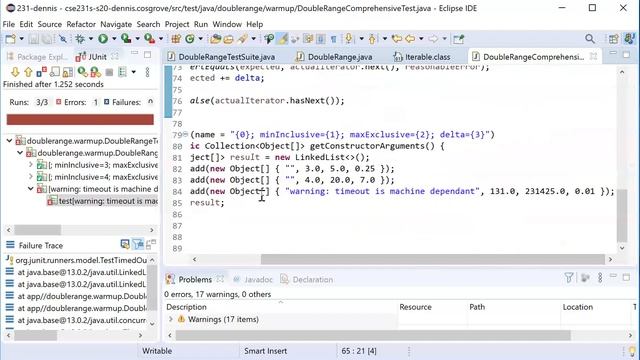Click the Description column header

click(187, 307)
